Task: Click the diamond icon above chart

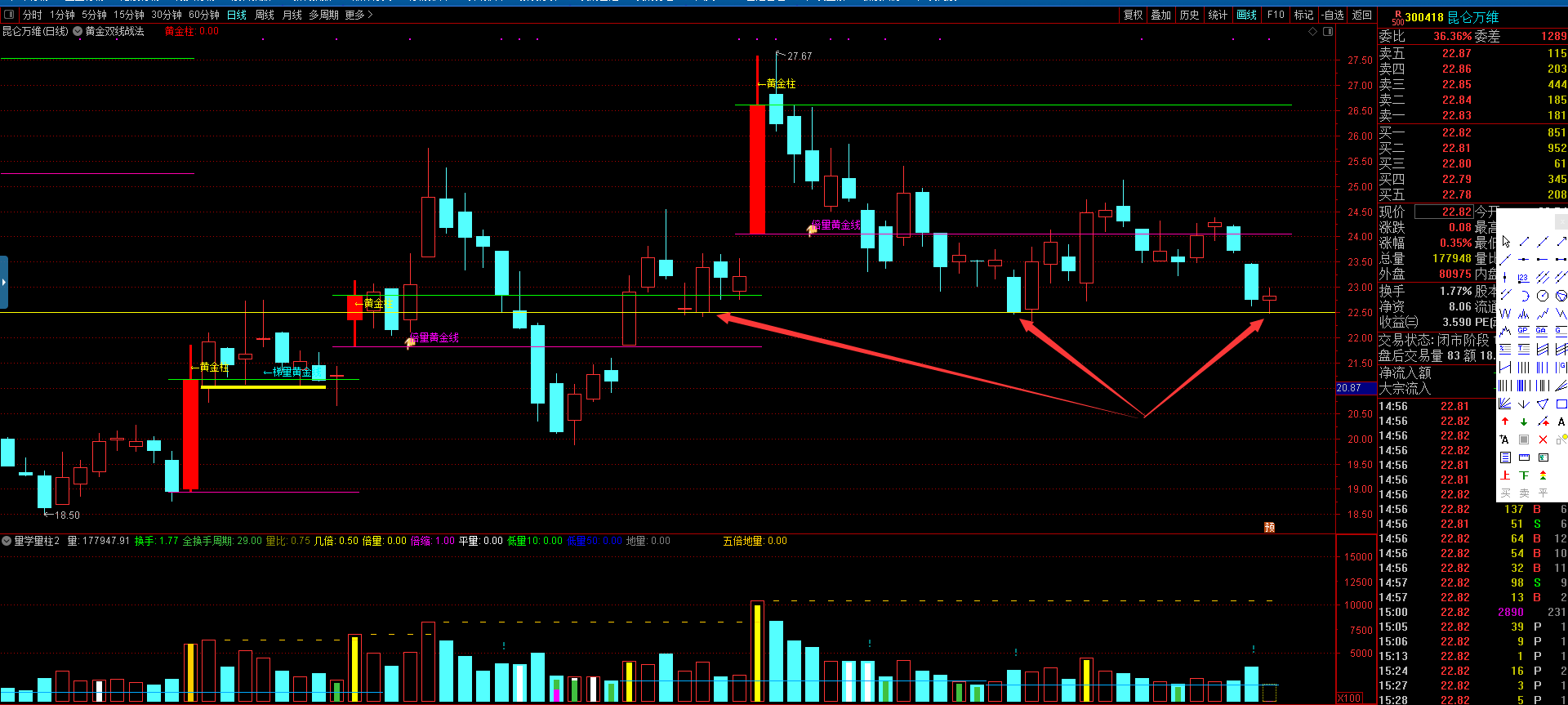Action: 1313,32
